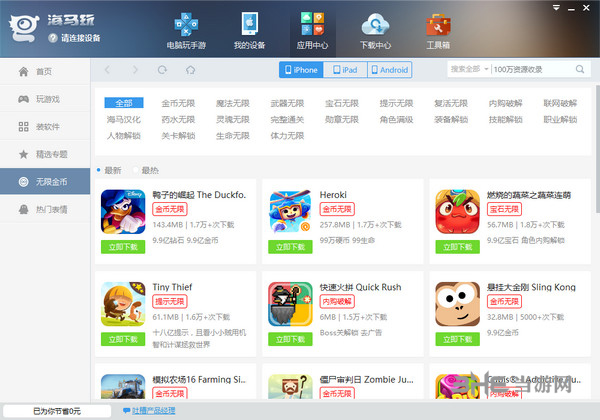Screen dimensions: 600x420
Task: Click the refresh icon in navigation bar
Action: 162,70
